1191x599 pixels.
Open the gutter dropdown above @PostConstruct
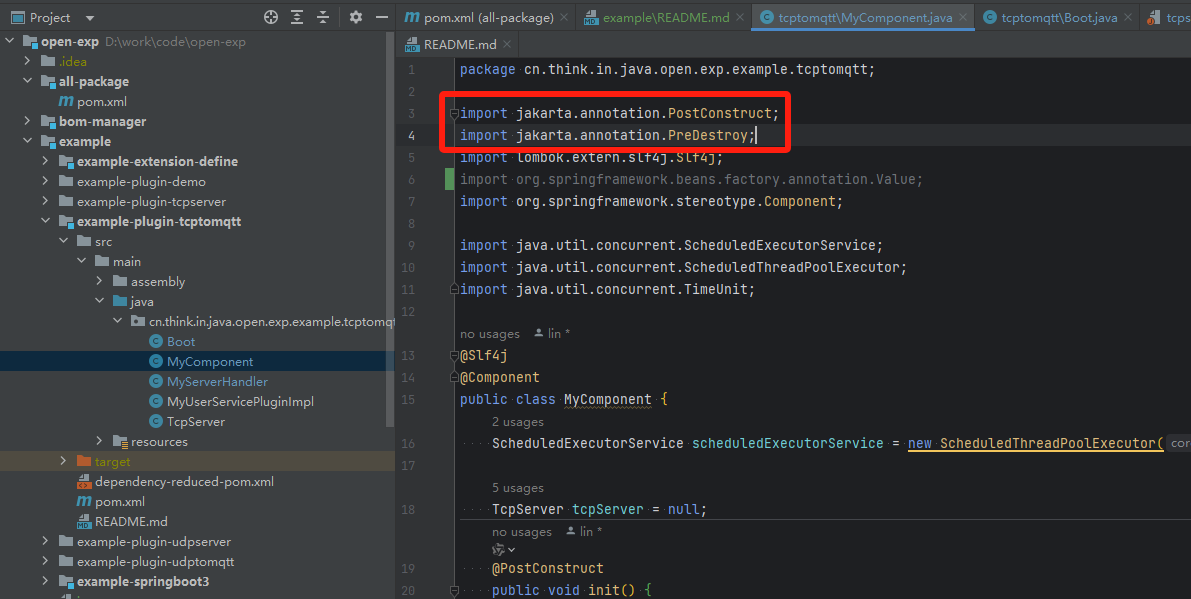504,550
